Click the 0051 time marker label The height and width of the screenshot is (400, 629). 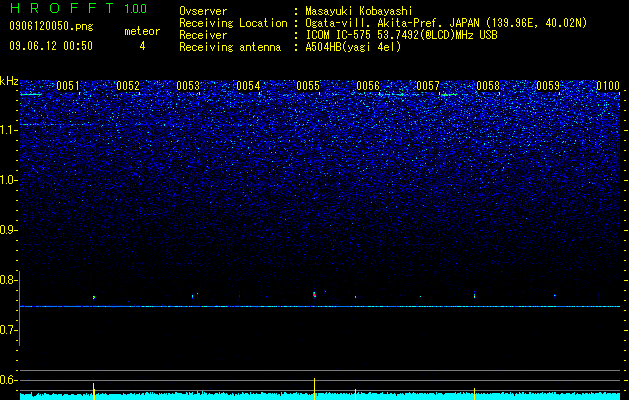[68, 86]
